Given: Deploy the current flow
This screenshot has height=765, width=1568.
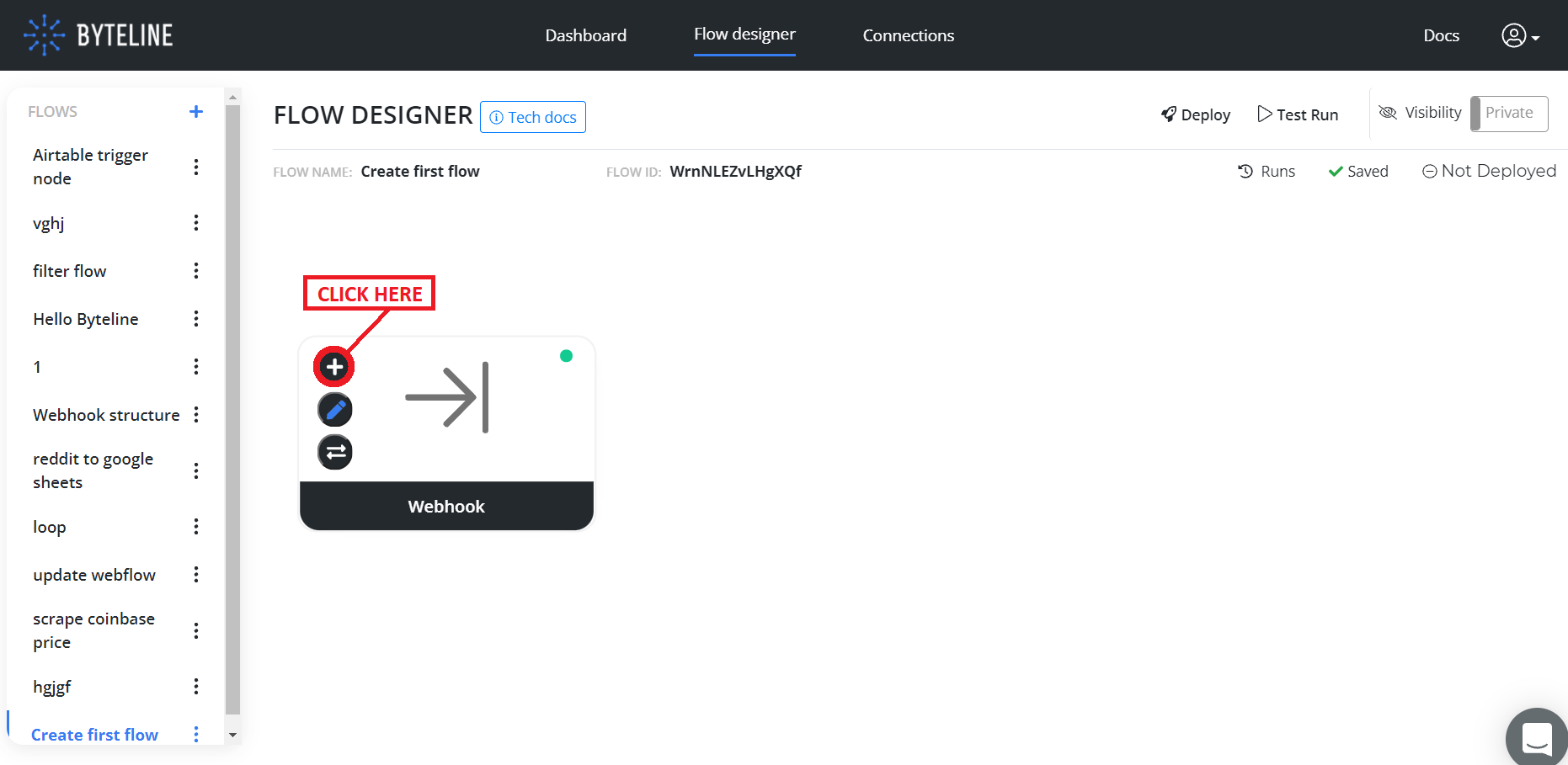Looking at the screenshot, I should coord(1196,114).
